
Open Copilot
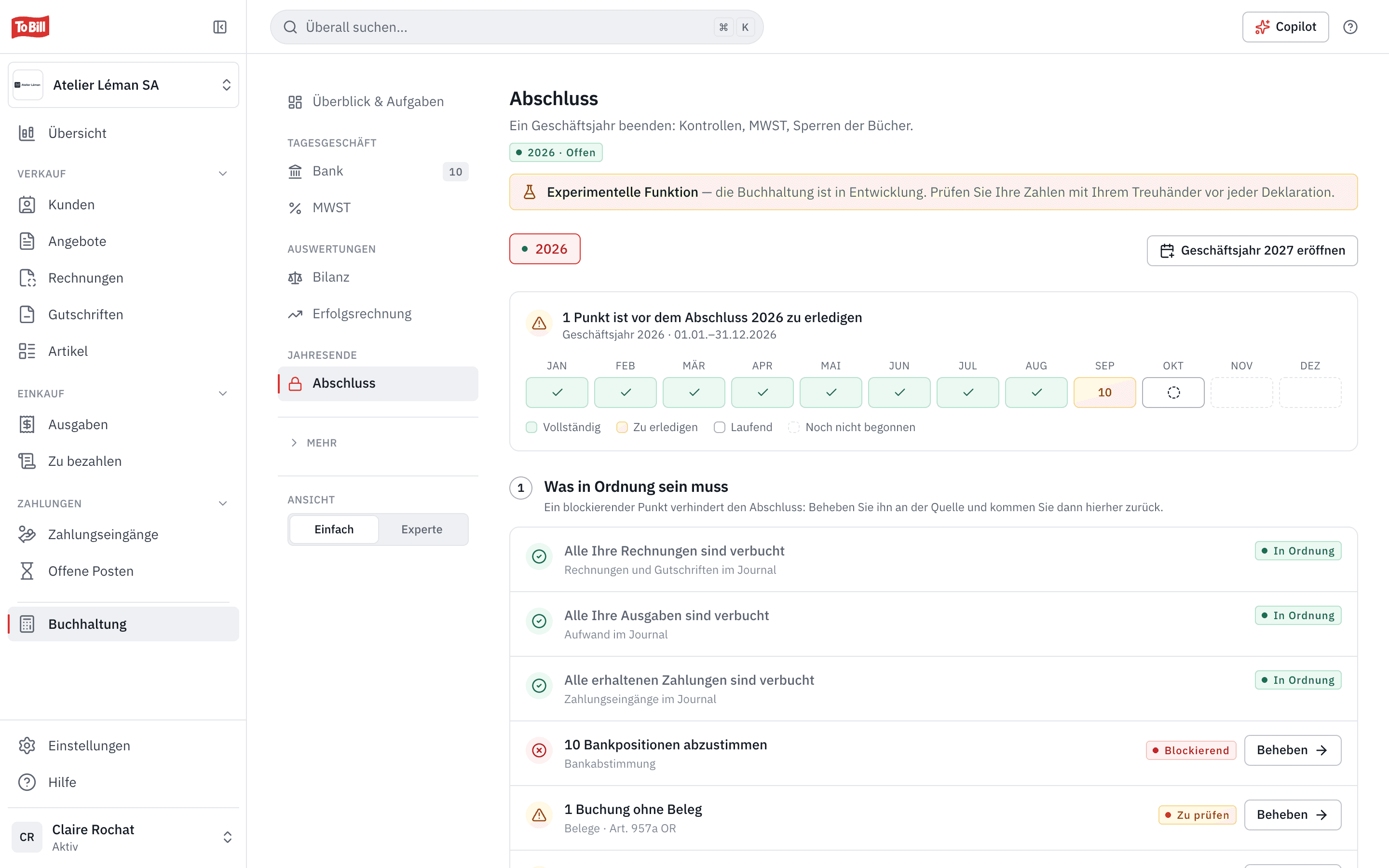pyautogui.click(x=1285, y=27)
